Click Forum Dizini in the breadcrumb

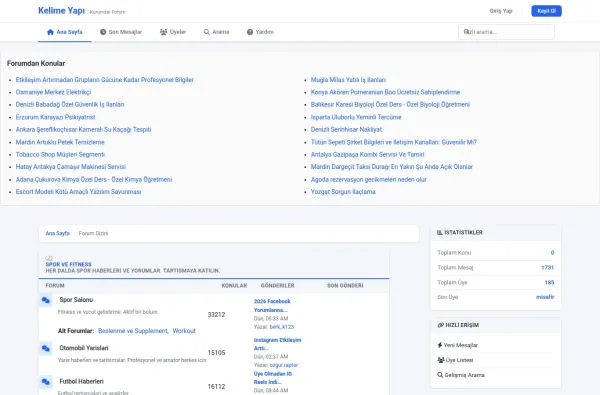93,233
